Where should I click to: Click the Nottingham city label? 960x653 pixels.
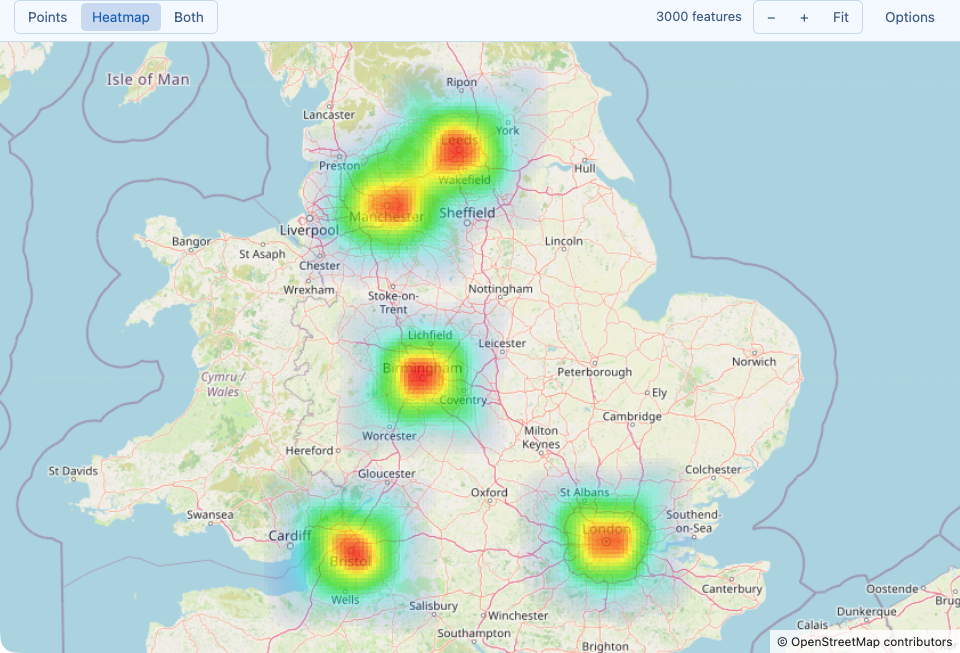(x=500, y=289)
